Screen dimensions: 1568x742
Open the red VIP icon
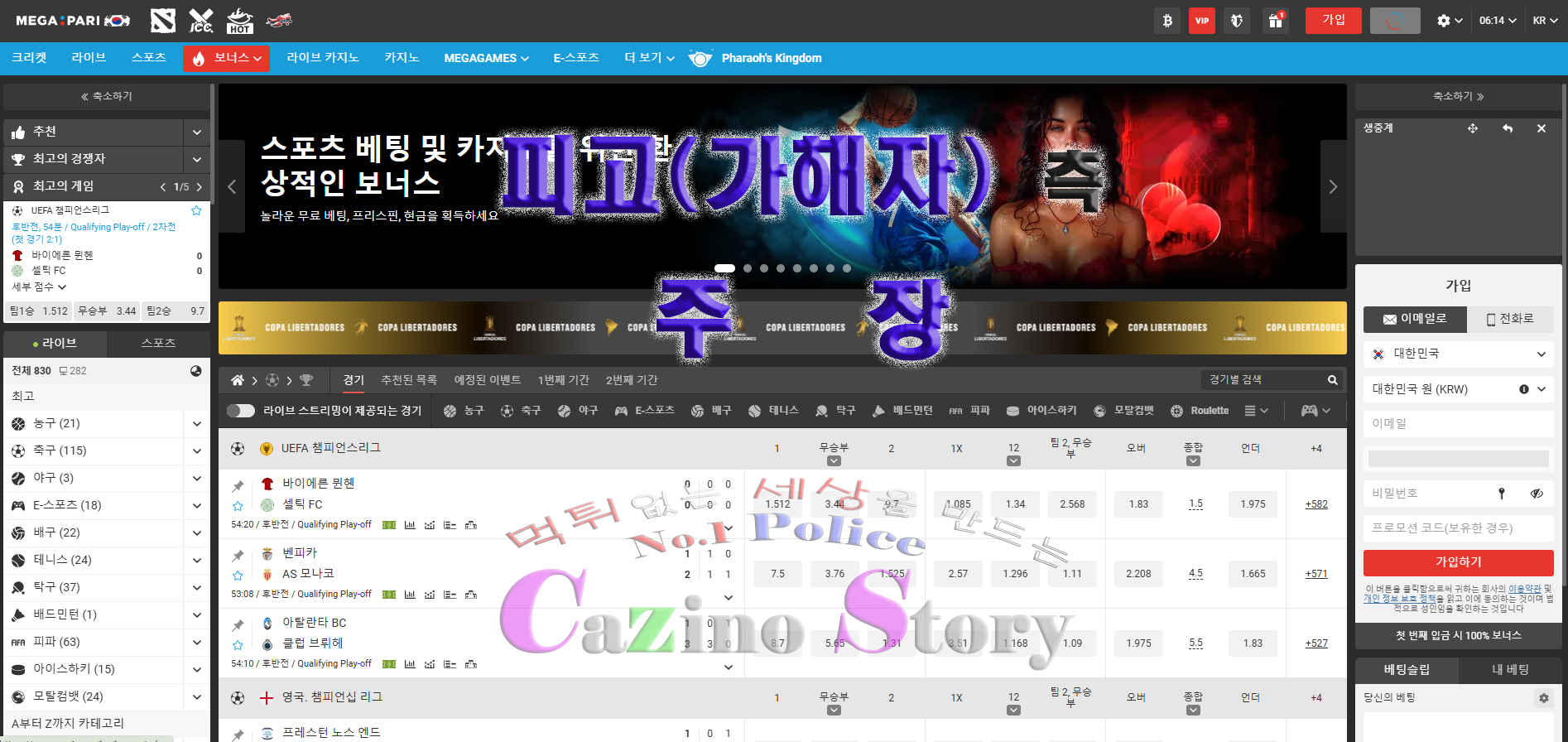(x=1202, y=21)
